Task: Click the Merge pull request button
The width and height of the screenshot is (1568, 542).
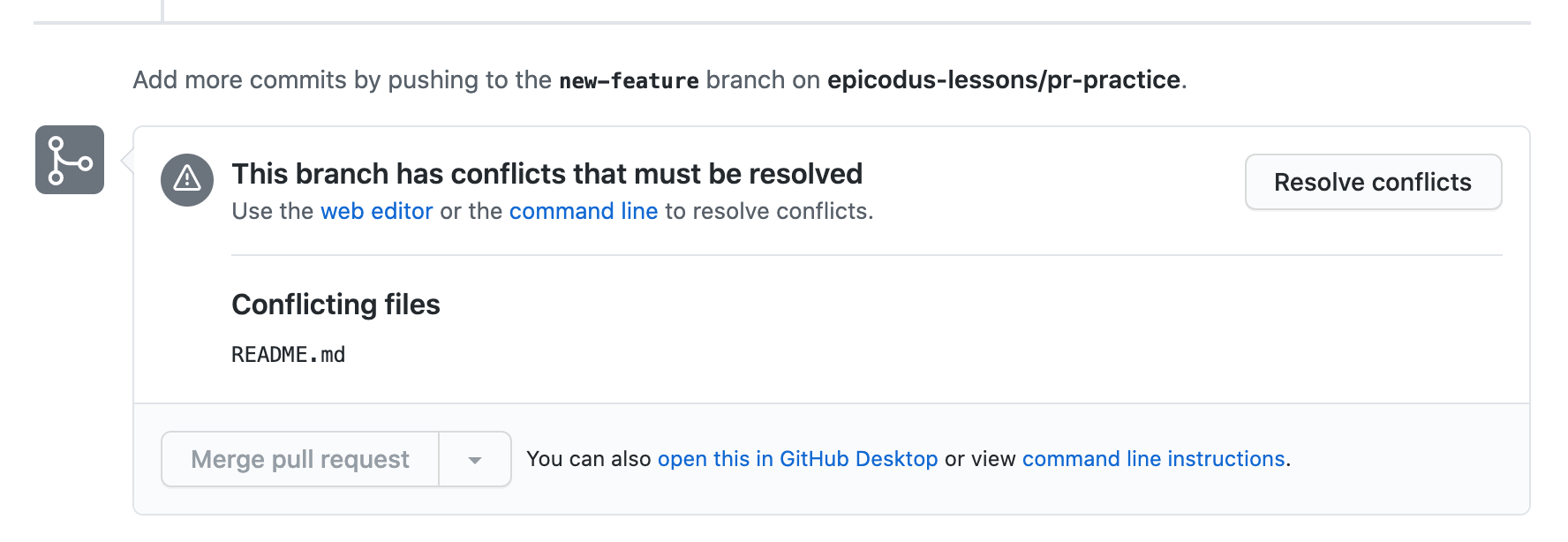Action: coord(300,459)
